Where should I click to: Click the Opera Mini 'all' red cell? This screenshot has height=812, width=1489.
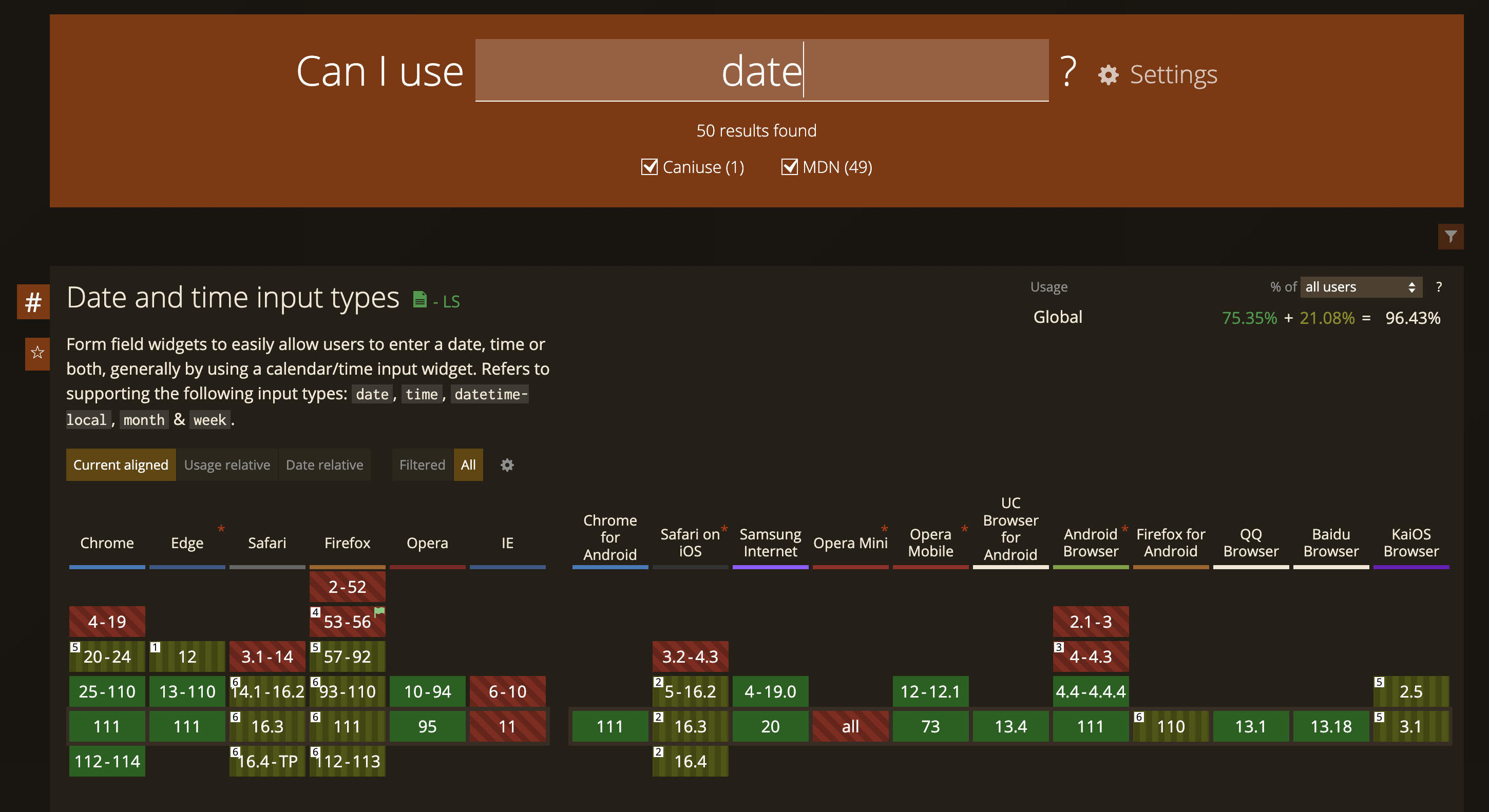[850, 726]
